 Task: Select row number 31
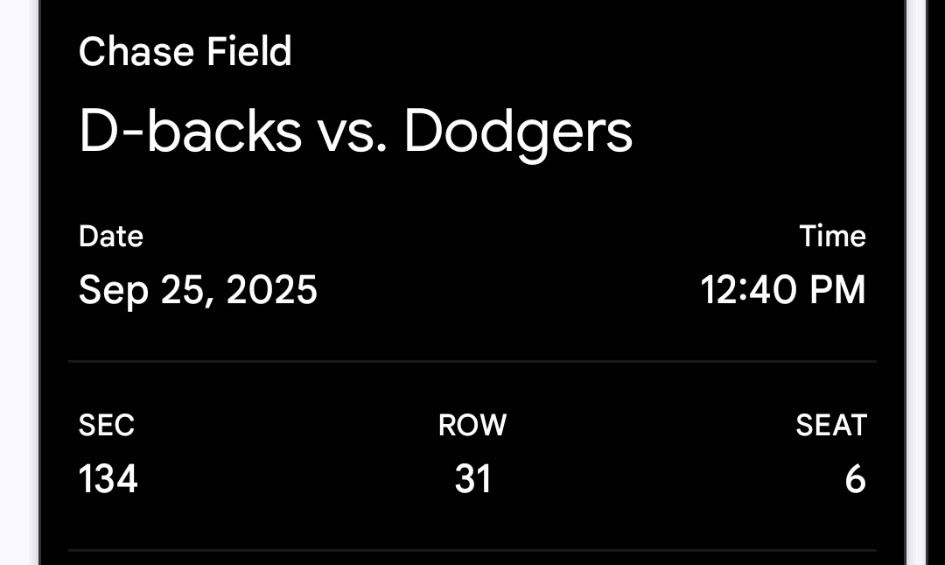pyautogui.click(x=472, y=479)
